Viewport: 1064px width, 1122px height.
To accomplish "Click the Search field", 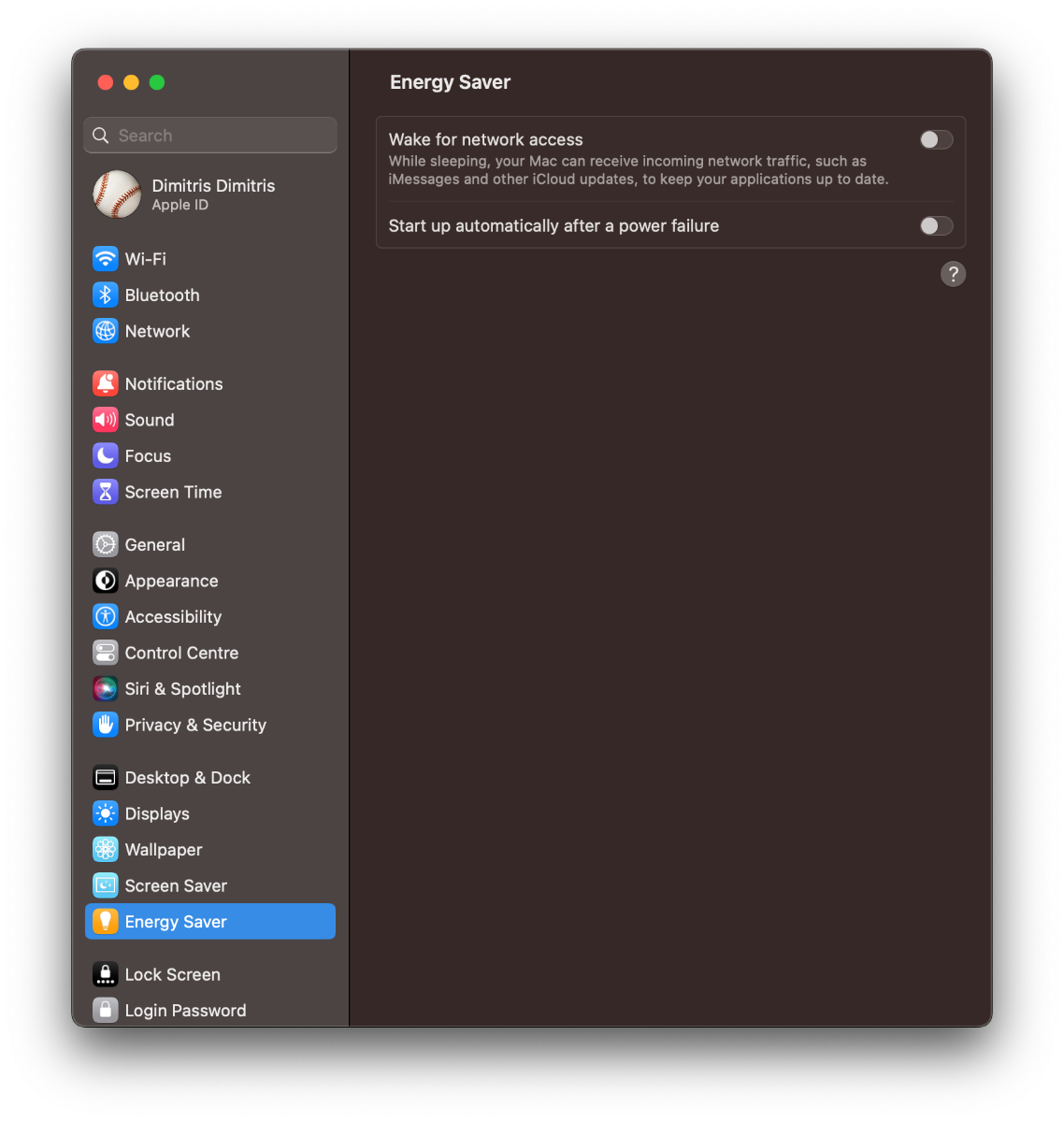I will pos(210,136).
